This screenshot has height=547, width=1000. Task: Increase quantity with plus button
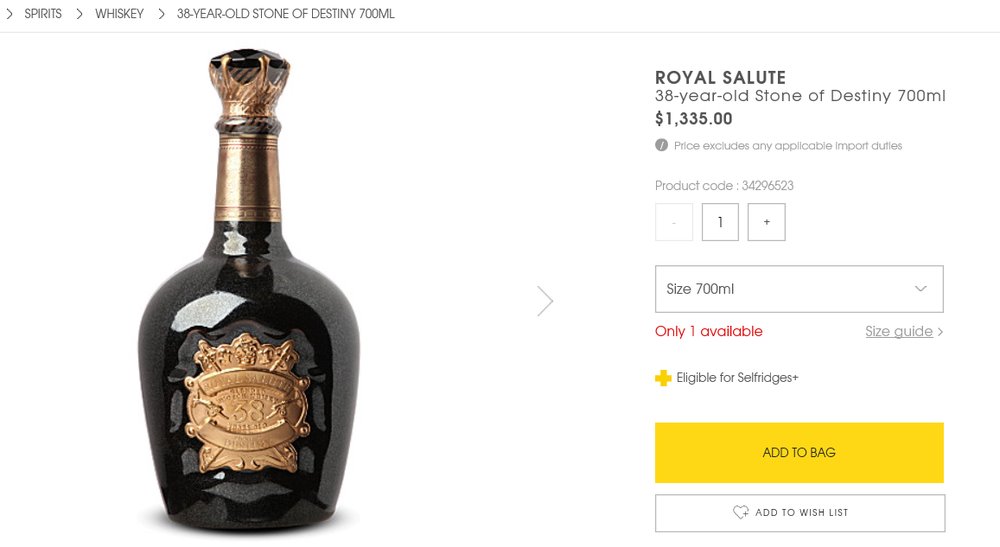[767, 222]
